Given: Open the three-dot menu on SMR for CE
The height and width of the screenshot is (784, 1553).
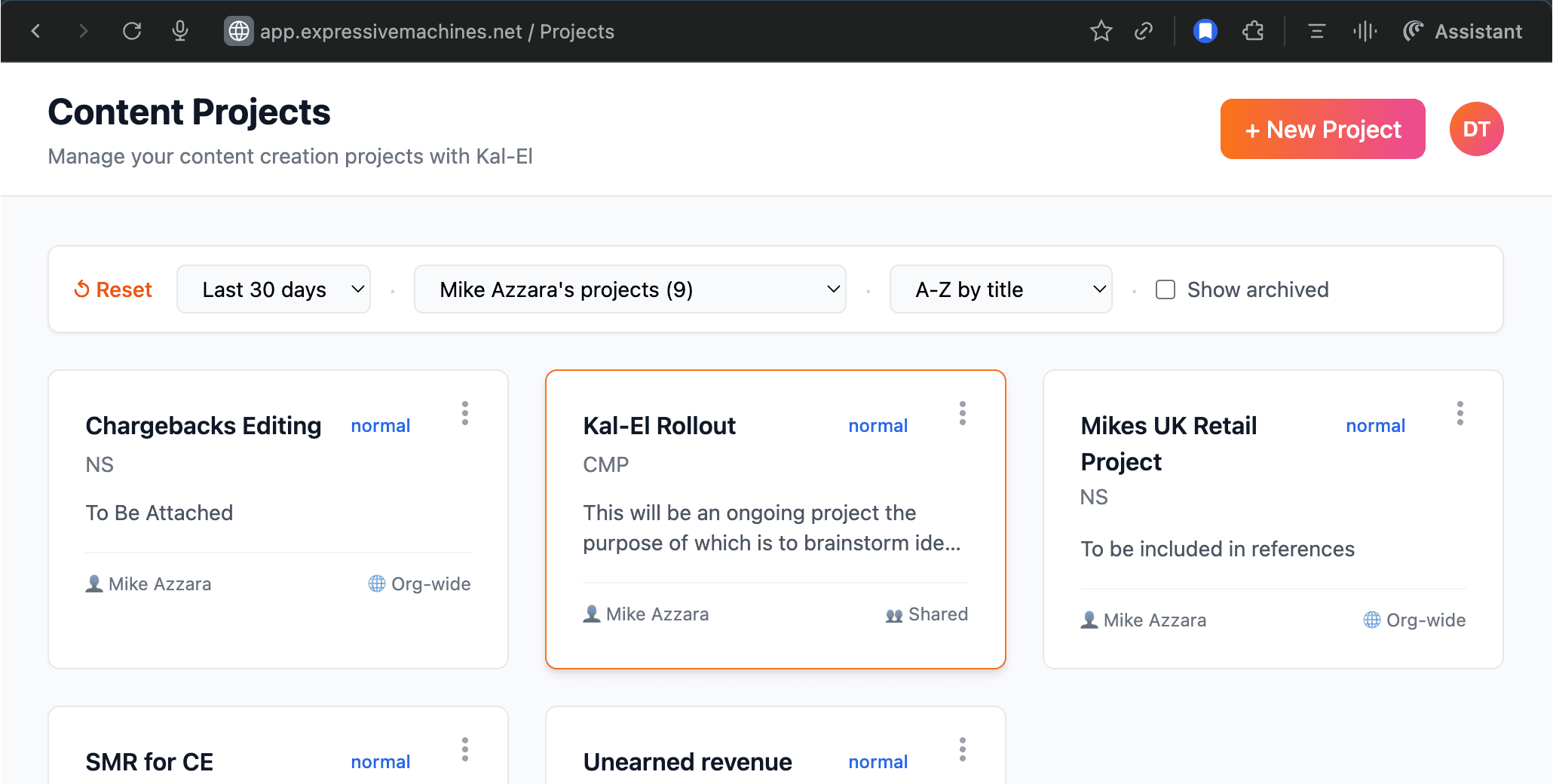Looking at the screenshot, I should pyautogui.click(x=465, y=749).
